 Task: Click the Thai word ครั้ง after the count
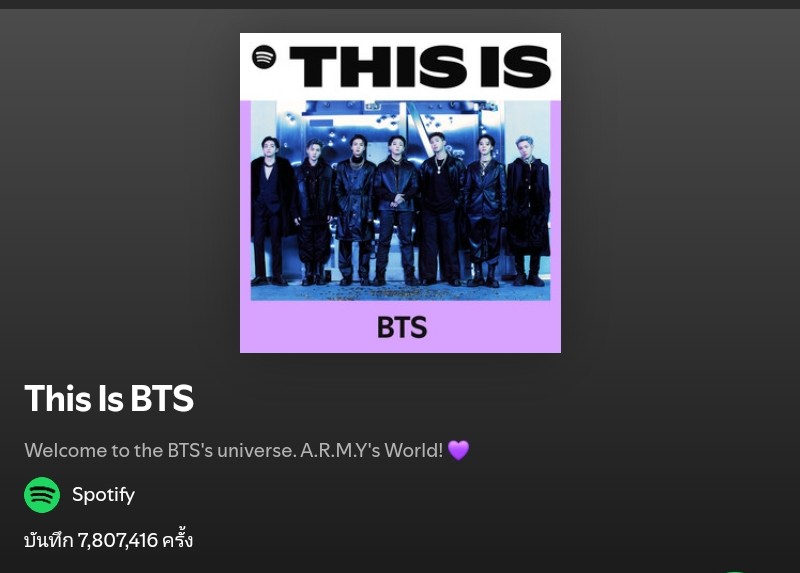177,539
